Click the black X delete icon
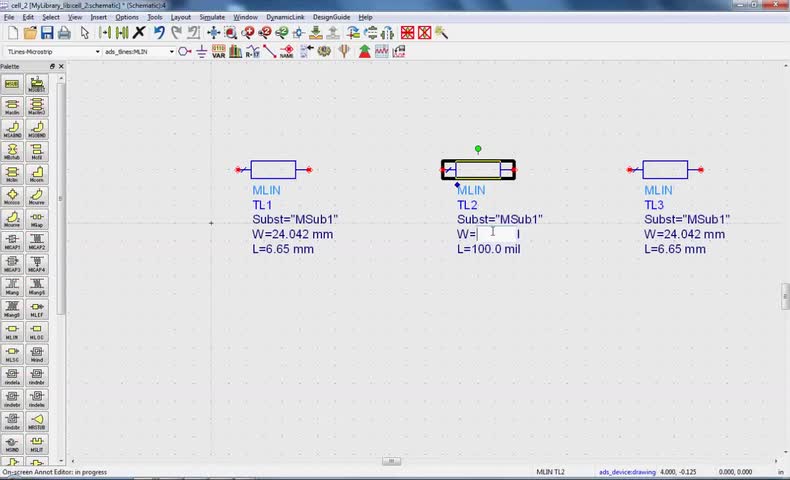 click(139, 33)
